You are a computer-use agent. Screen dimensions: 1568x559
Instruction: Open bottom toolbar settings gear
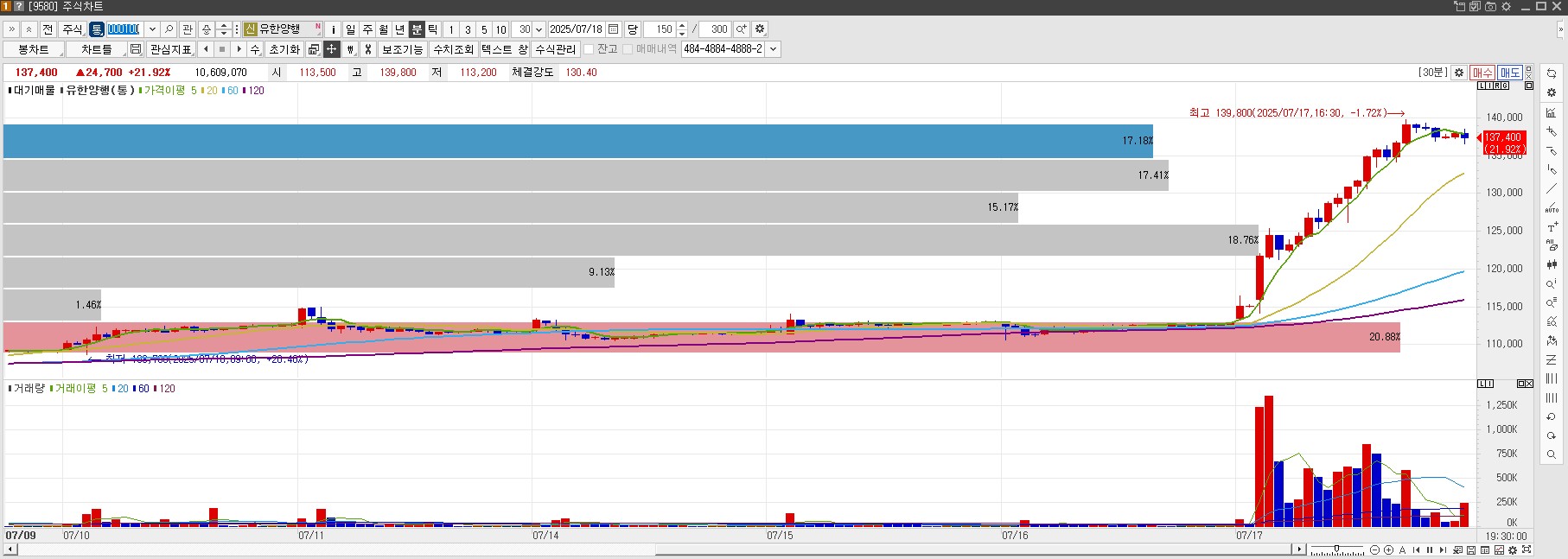coord(1513,550)
